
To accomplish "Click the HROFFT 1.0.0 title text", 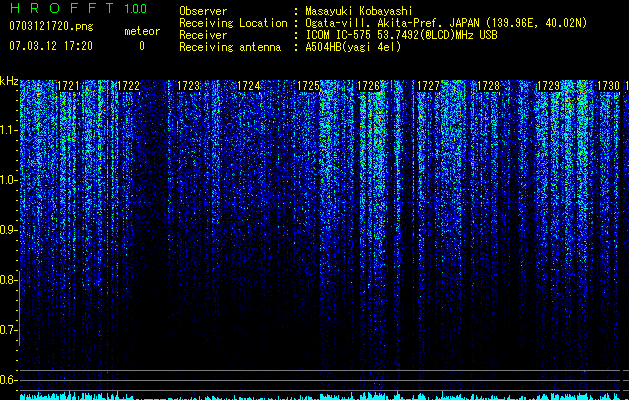I will [78, 8].
